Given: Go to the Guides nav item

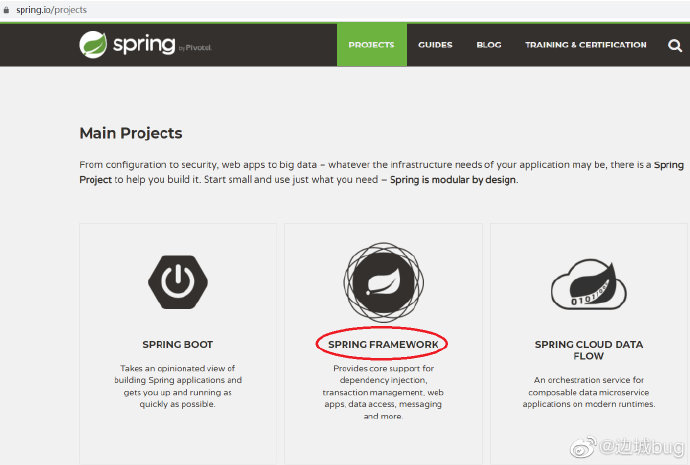Looking at the screenshot, I should point(435,45).
